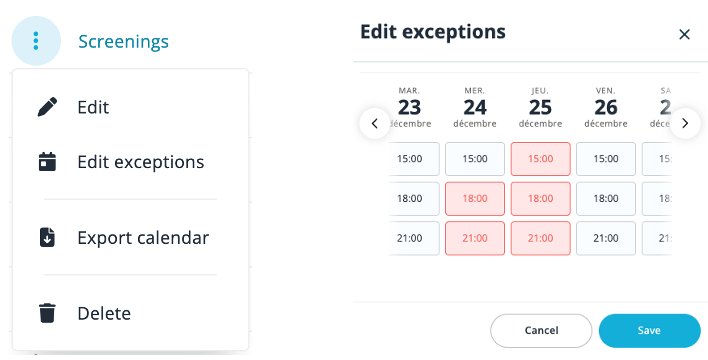Show next dates with right arrow

click(x=685, y=123)
